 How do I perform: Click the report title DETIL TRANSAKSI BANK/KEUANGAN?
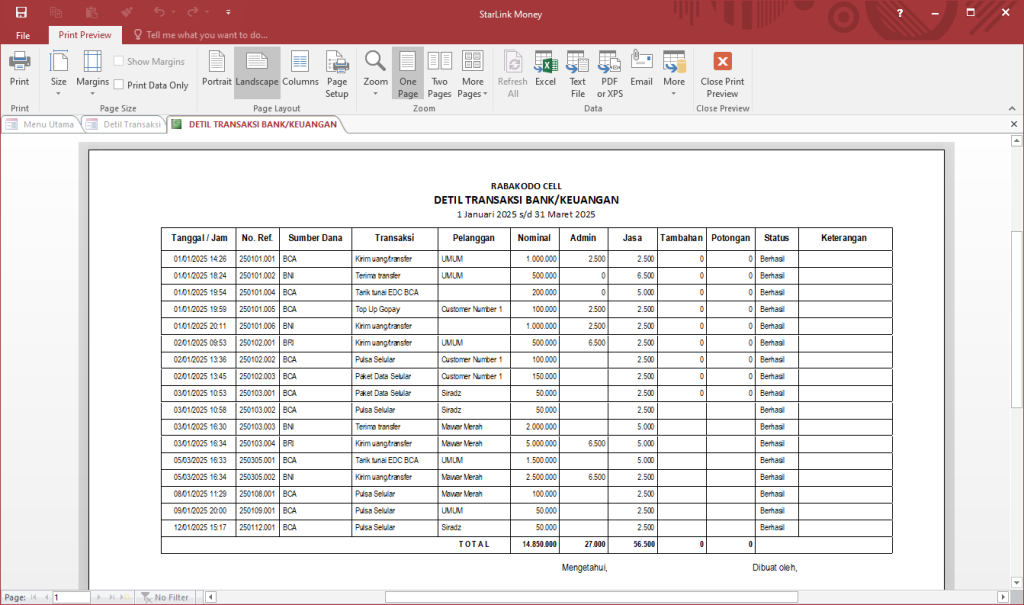coord(526,200)
